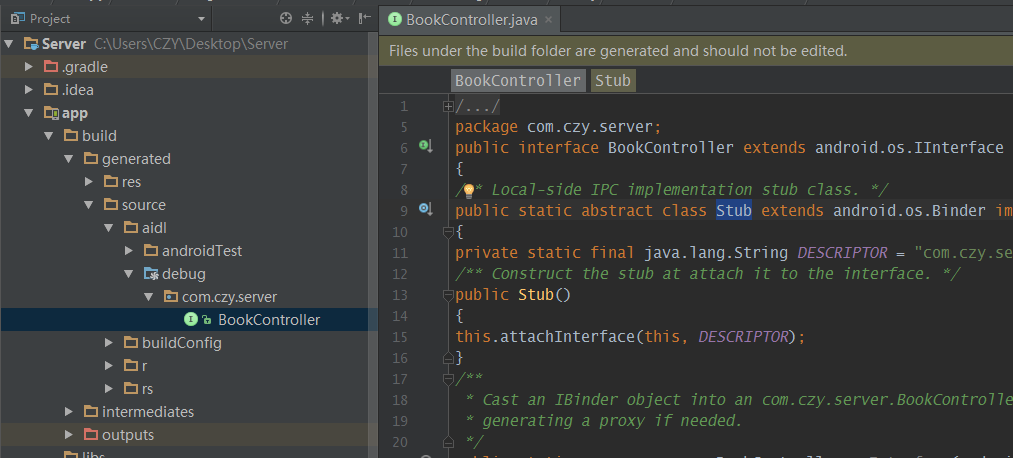The height and width of the screenshot is (458, 1013).
Task: Collapse the aidl folder
Action: pos(109,228)
